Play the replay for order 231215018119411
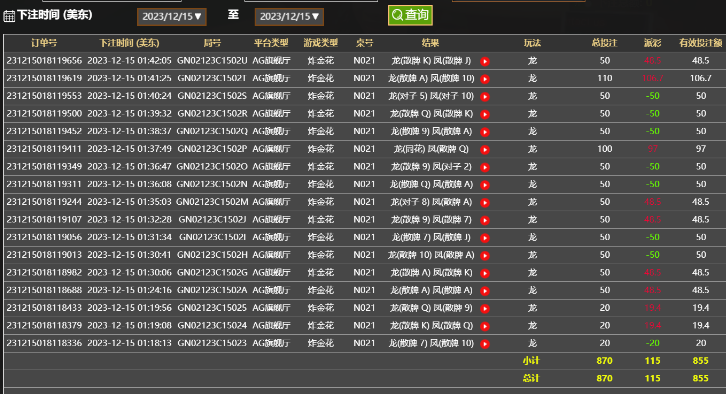Image resolution: width=726 pixels, height=394 pixels. 485,150
